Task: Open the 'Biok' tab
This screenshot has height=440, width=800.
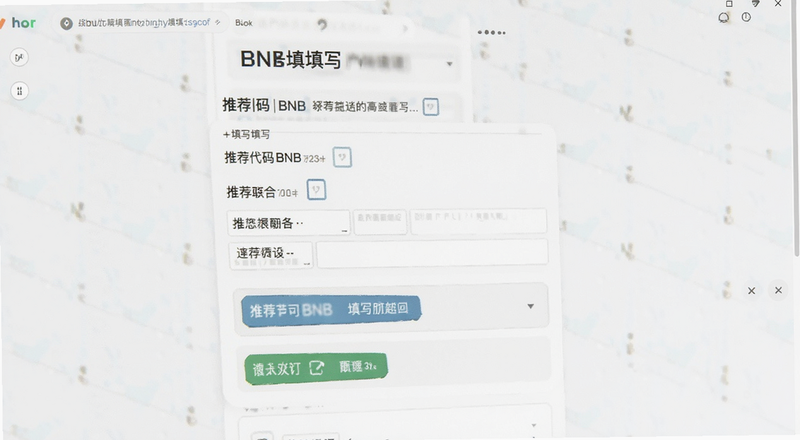Action: [244, 23]
